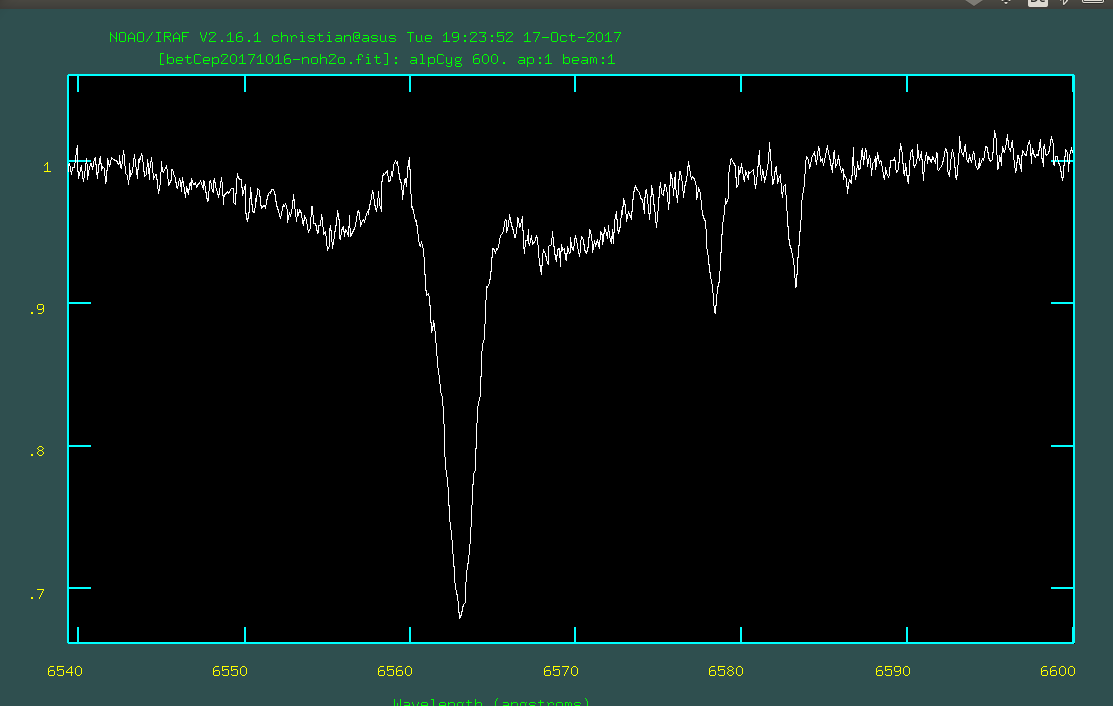1113x706 pixels.
Task: Click the Wavelength (angstroms) axis title
Action: click(491, 701)
